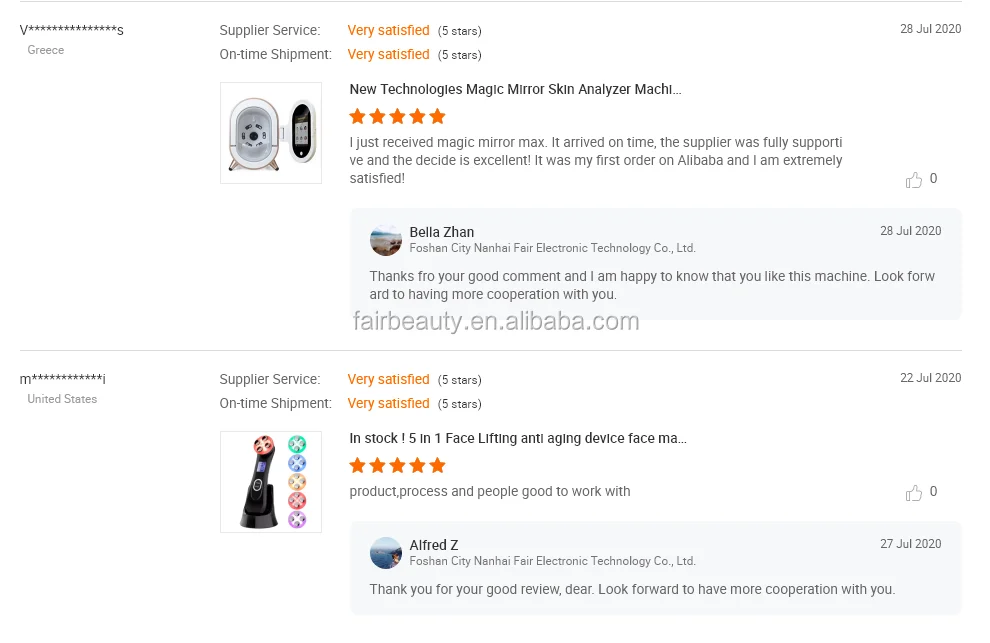
Task: Open 'In stock! 5 in 1 Face Lifting' link
Action: click(517, 439)
